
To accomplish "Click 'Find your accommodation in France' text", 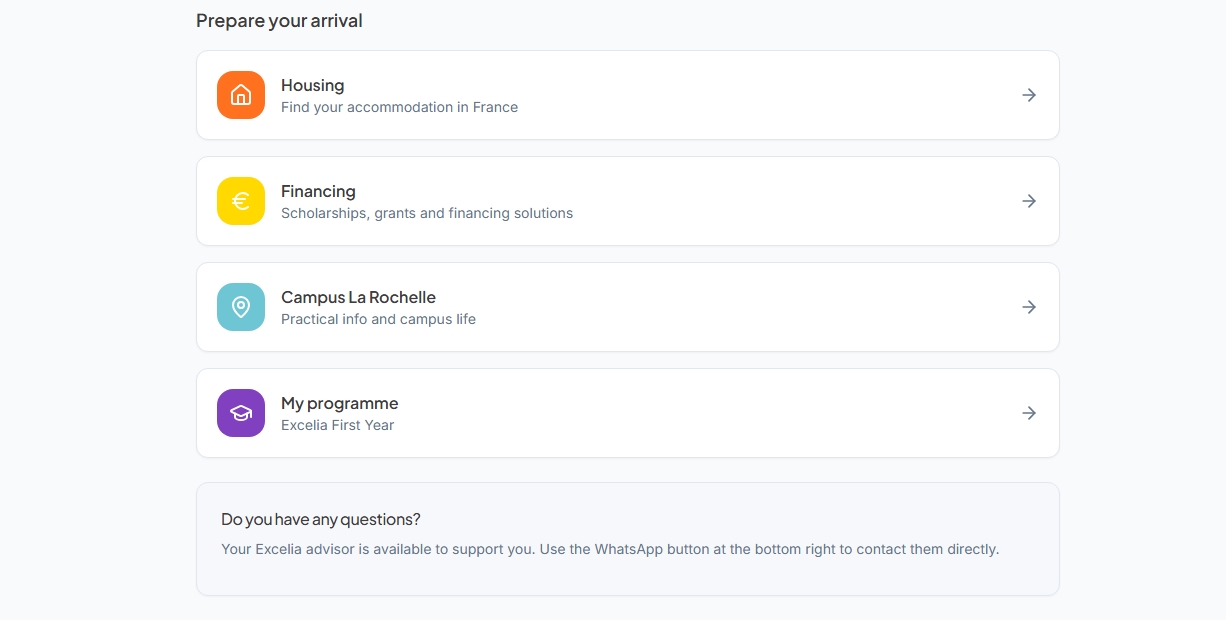I will [399, 108].
